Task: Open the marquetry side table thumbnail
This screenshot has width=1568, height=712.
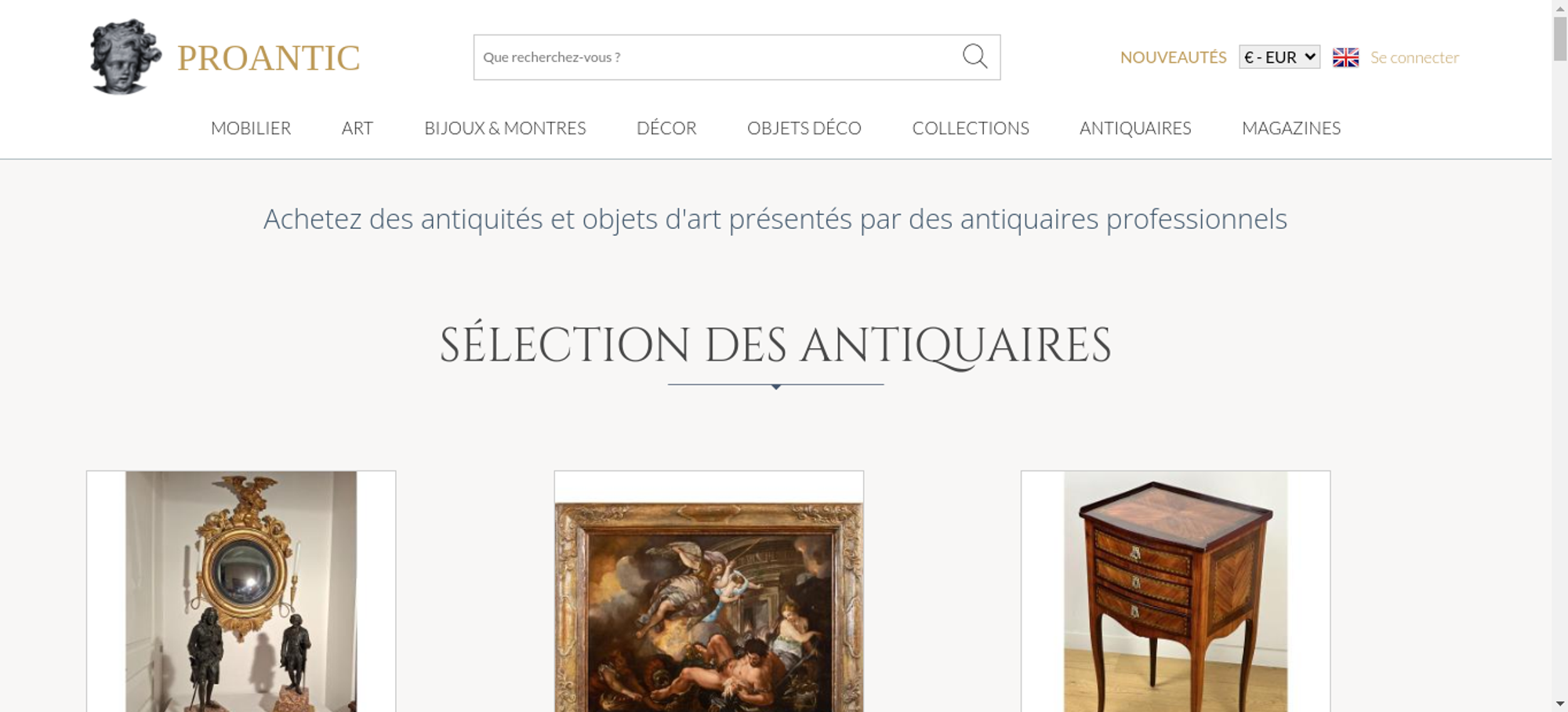Action: tap(1175, 591)
